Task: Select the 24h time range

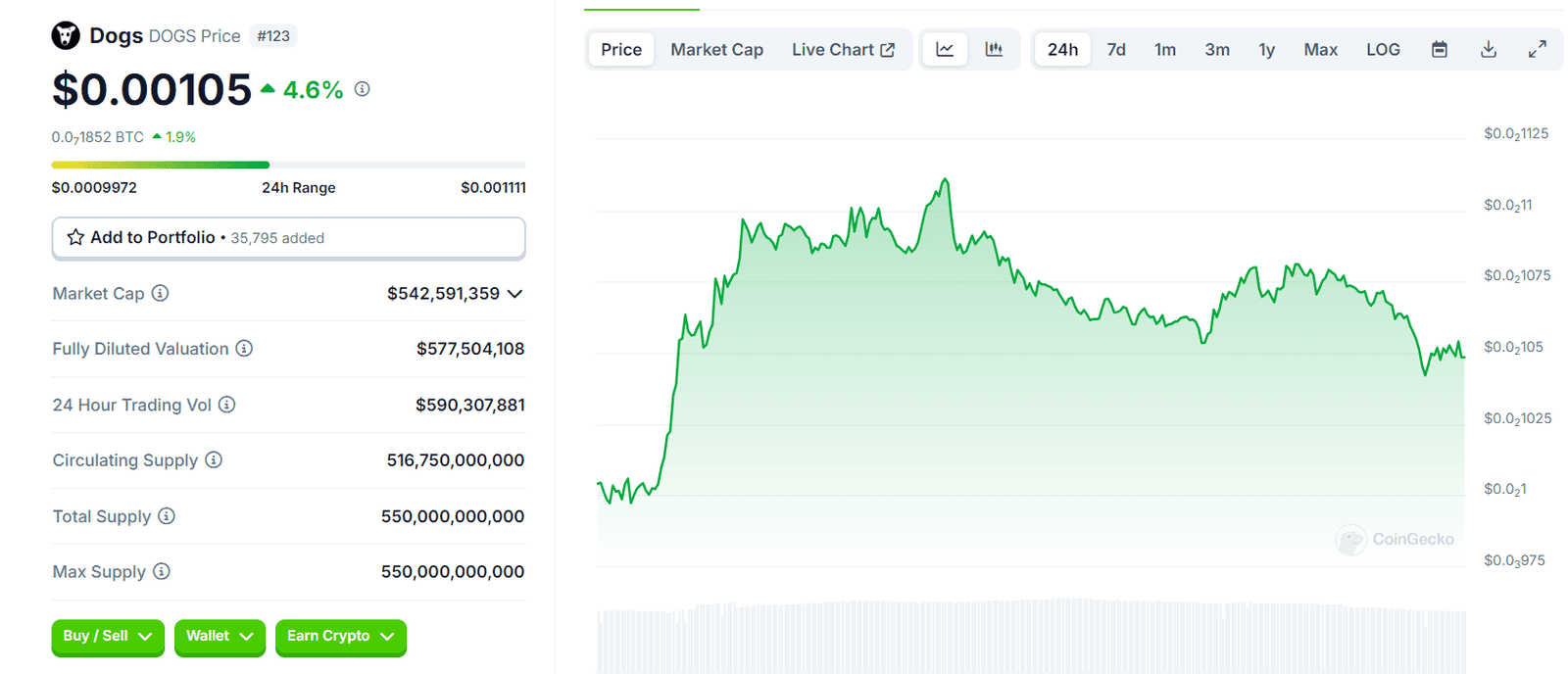Action: (1063, 49)
